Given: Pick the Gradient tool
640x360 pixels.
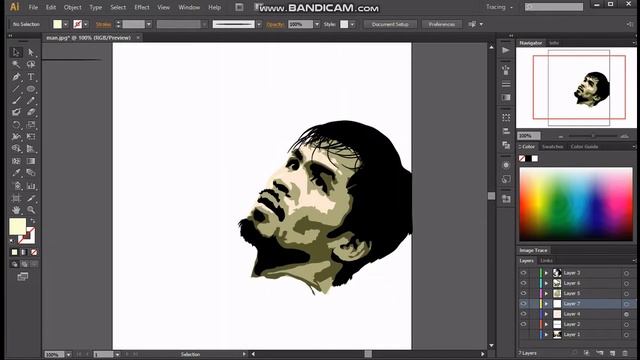Looking at the screenshot, I should 31,161.
